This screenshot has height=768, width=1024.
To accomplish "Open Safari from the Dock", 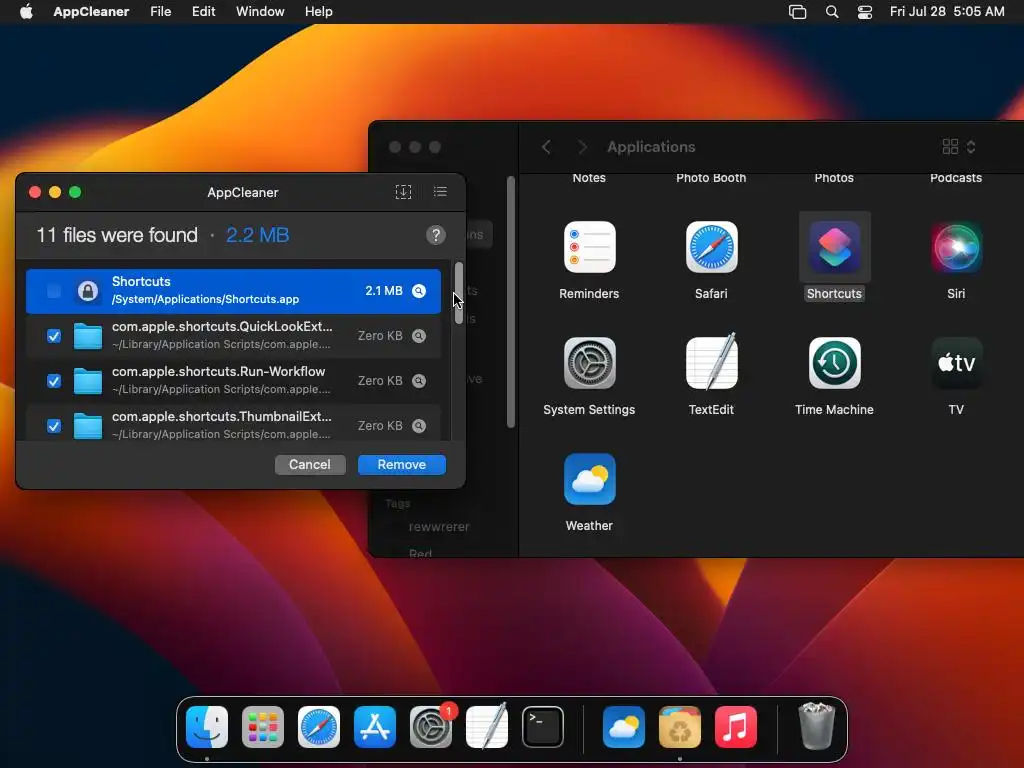I will point(319,727).
